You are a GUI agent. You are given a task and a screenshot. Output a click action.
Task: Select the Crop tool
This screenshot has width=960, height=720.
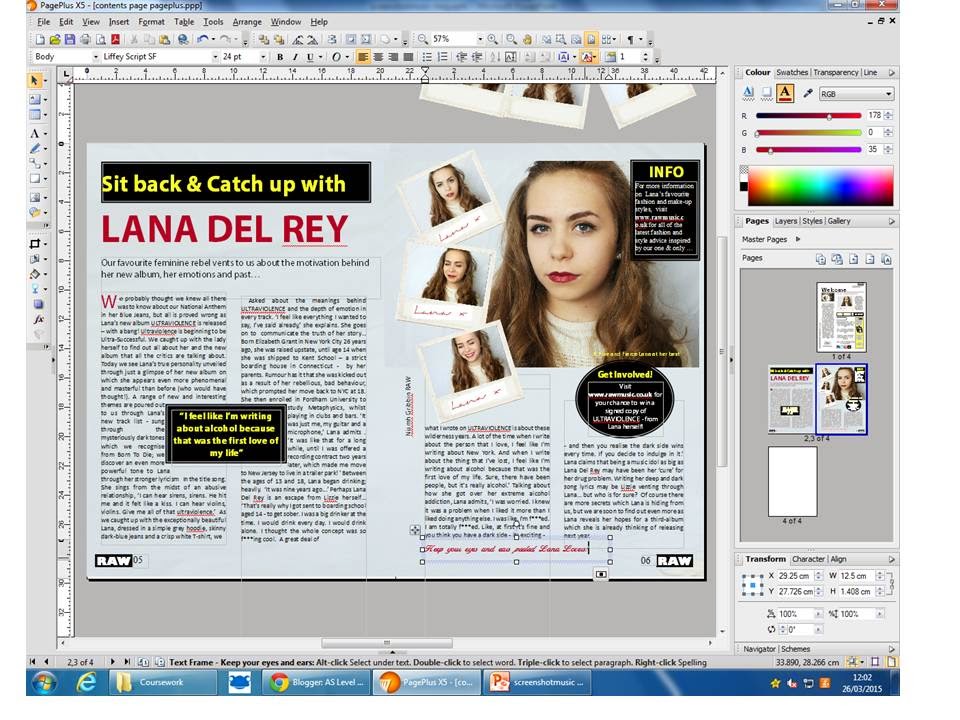click(35, 244)
